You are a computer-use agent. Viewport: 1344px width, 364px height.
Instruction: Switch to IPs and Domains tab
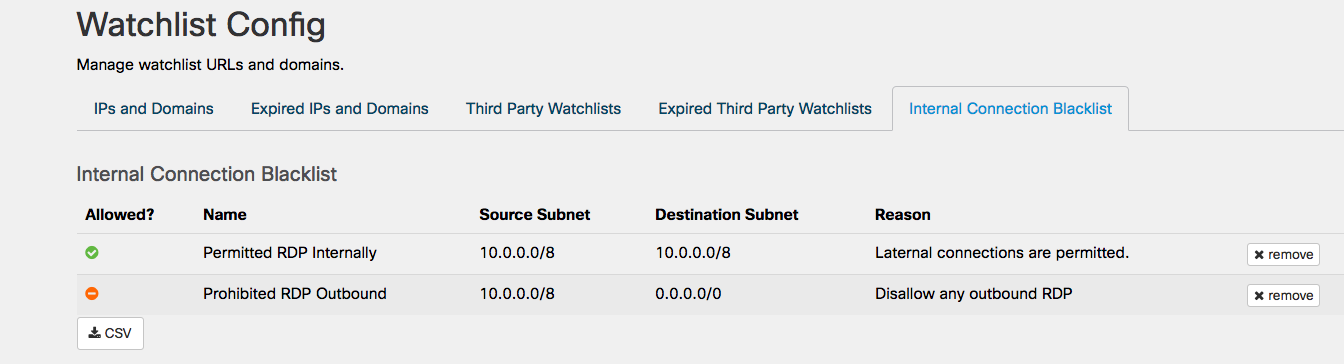pyautogui.click(x=154, y=109)
